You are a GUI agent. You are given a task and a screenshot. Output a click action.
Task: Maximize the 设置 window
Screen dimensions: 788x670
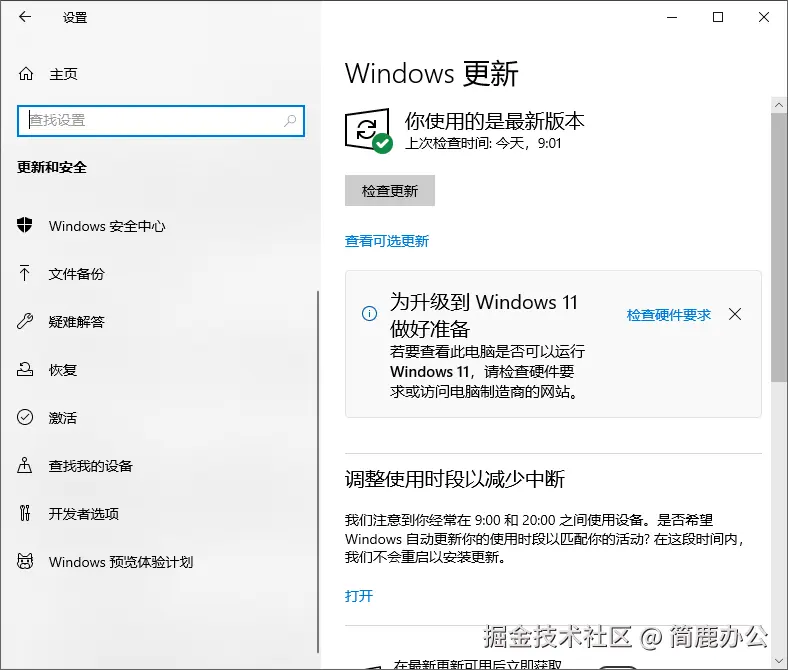[718, 17]
